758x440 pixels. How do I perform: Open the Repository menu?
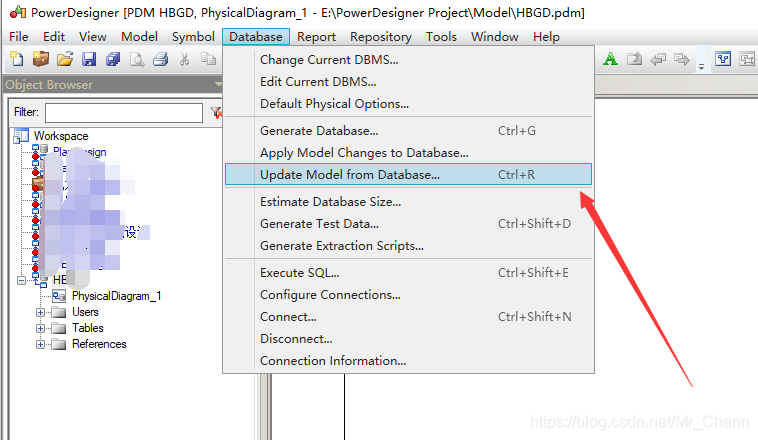click(381, 37)
